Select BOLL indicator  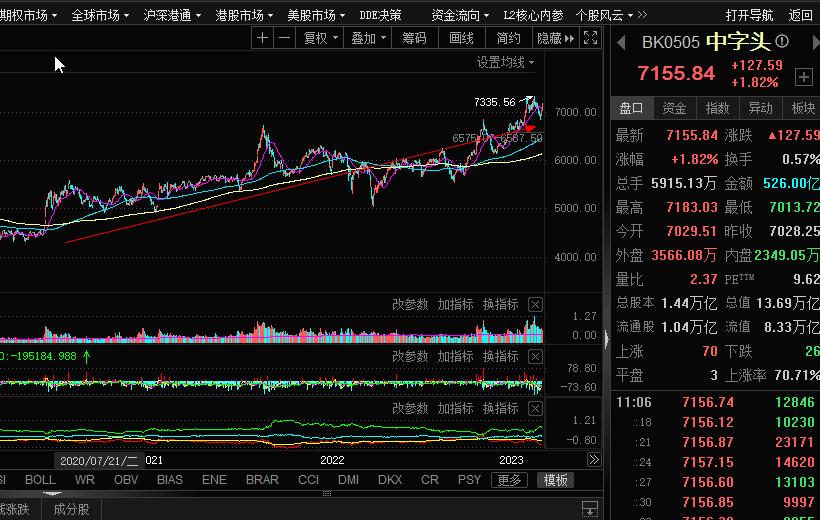pyautogui.click(x=40, y=480)
